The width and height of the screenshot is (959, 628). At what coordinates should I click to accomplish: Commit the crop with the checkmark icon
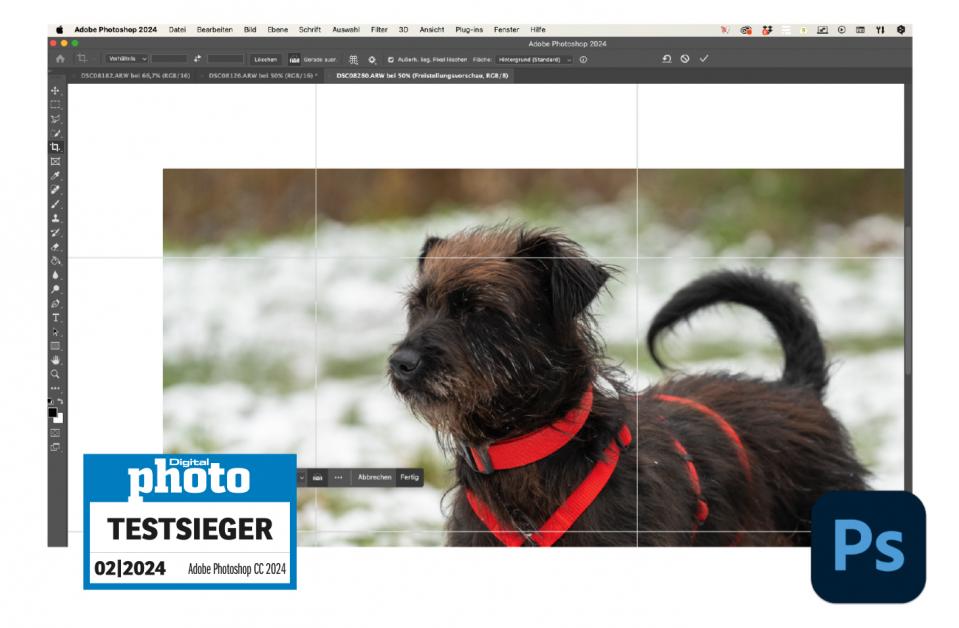point(704,59)
